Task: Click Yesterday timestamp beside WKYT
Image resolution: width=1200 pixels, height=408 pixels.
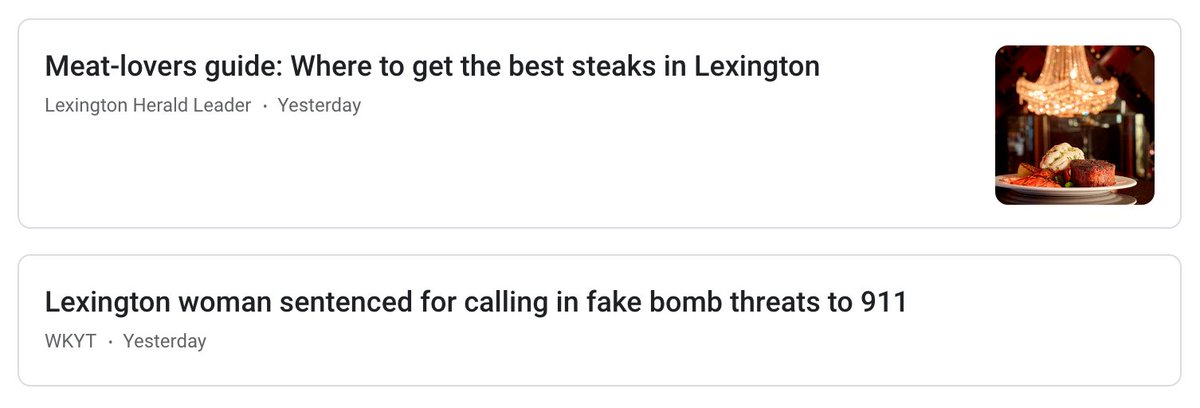Action: [164, 341]
